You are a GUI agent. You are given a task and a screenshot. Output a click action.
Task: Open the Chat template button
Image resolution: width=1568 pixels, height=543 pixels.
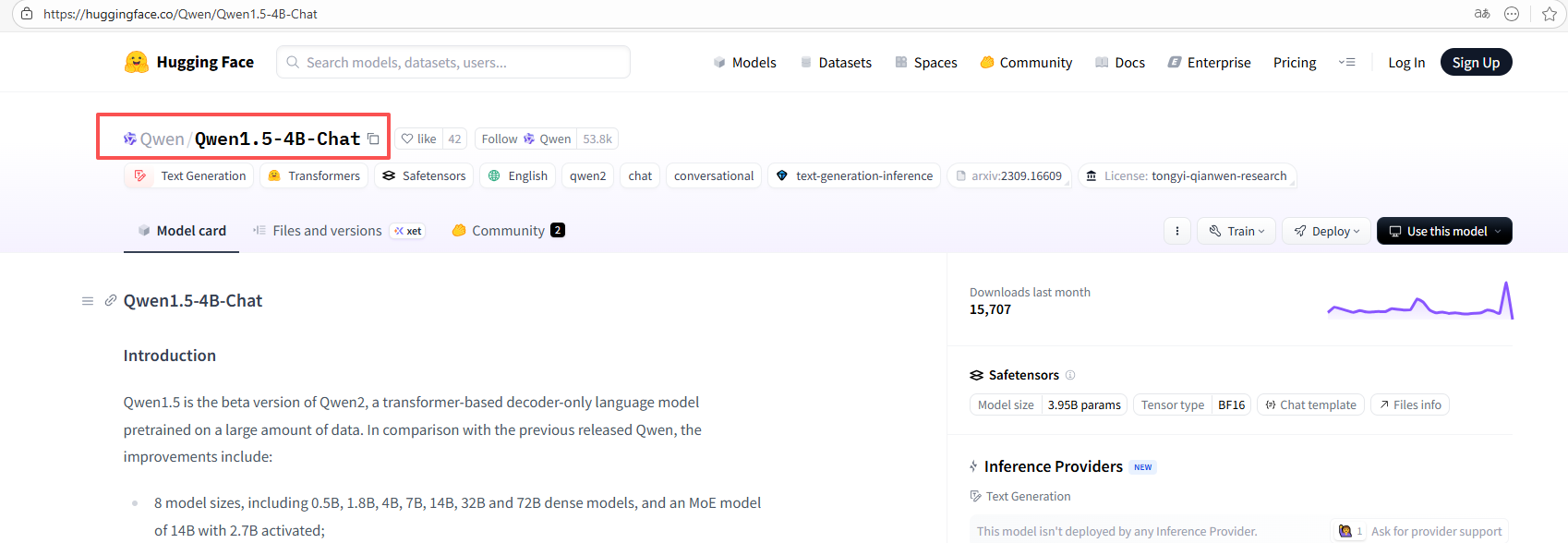(1310, 404)
